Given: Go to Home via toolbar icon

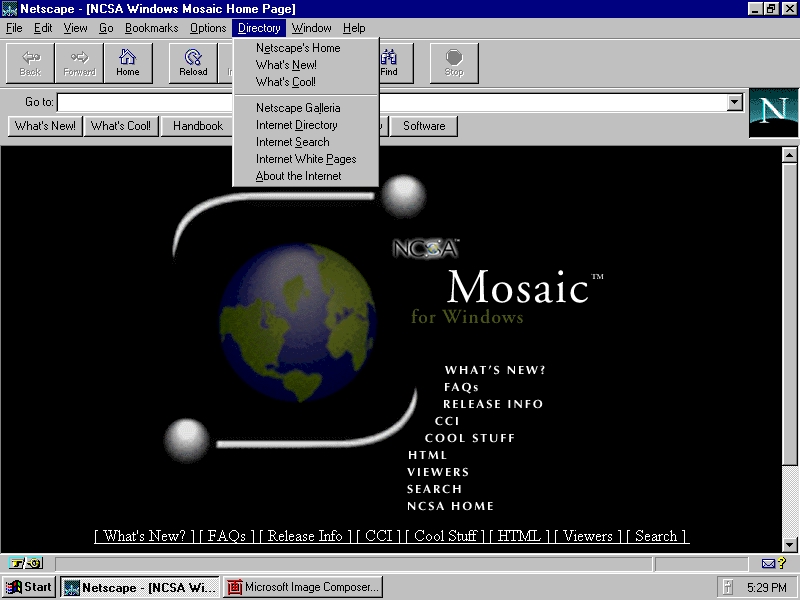Looking at the screenshot, I should coord(128,63).
